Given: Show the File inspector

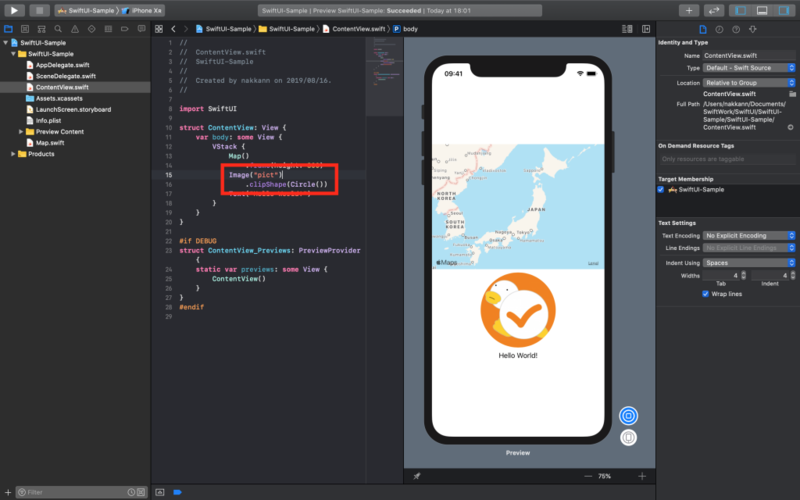Looking at the screenshot, I should [x=703, y=30].
